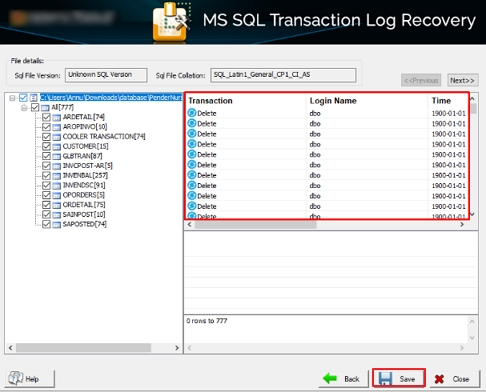Click the Sql File Version field
This screenshot has width=486, height=392.
click(x=106, y=75)
